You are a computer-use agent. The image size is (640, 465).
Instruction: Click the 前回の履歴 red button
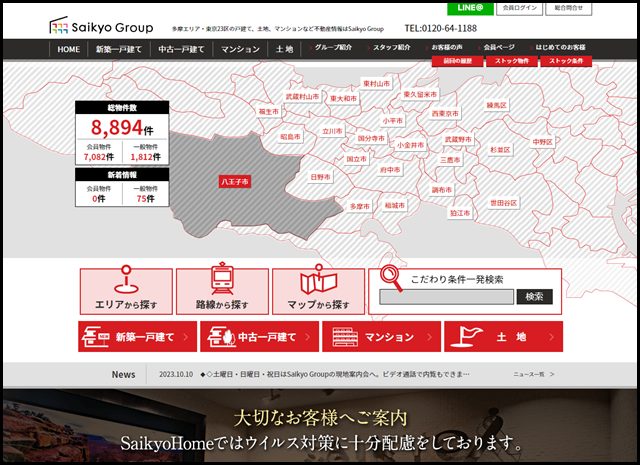point(458,61)
